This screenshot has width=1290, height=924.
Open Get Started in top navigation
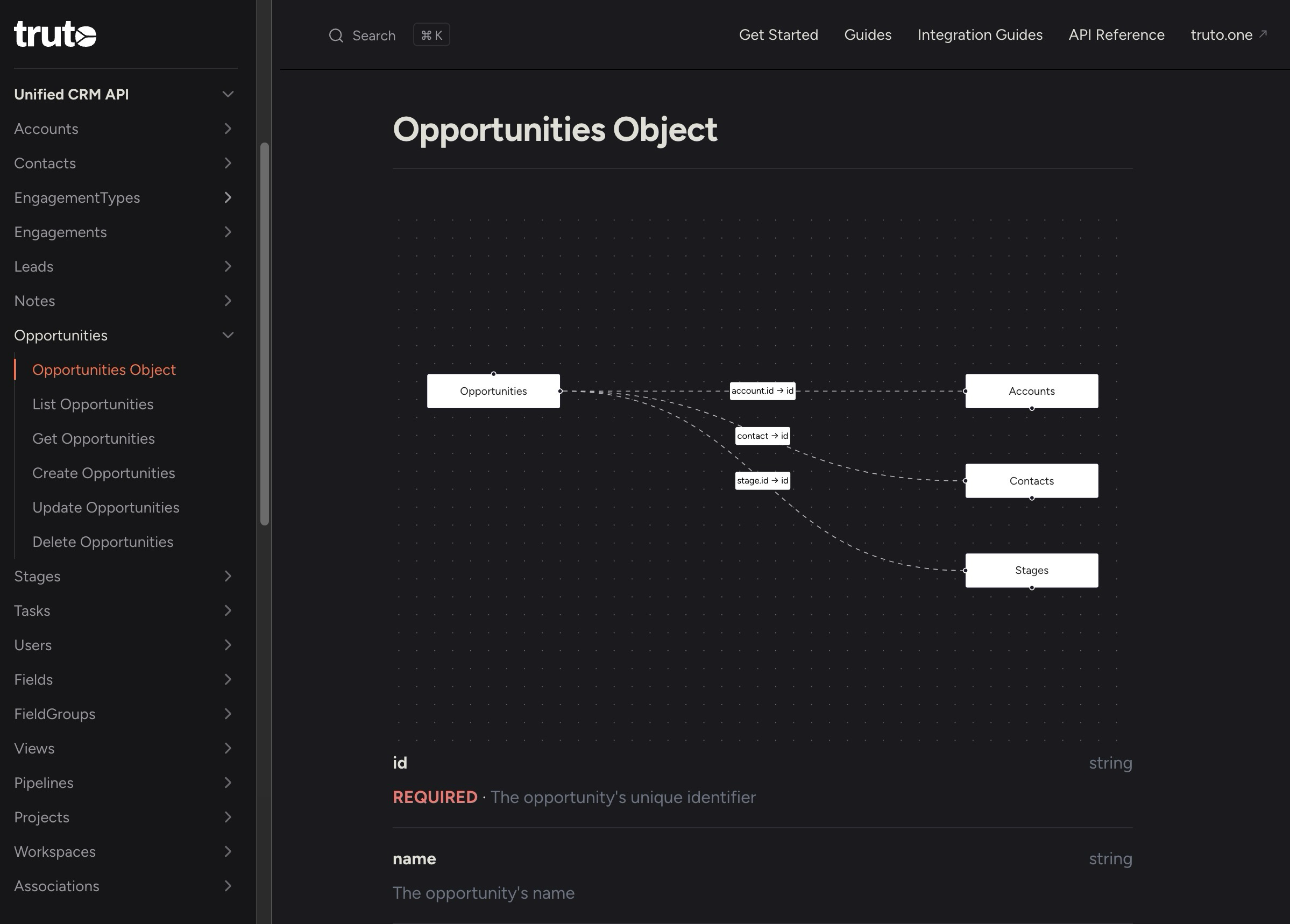point(778,34)
